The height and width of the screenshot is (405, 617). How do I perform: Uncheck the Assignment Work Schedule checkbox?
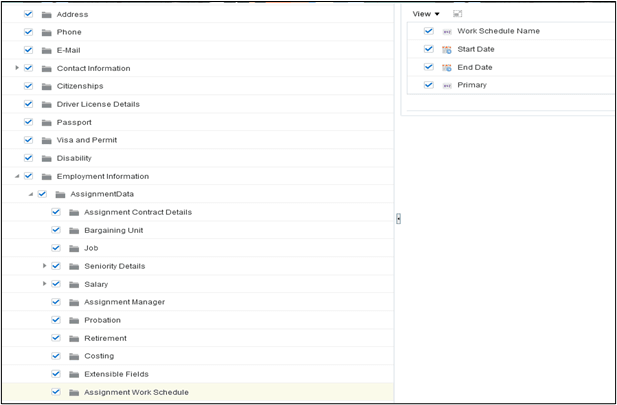(x=56, y=392)
